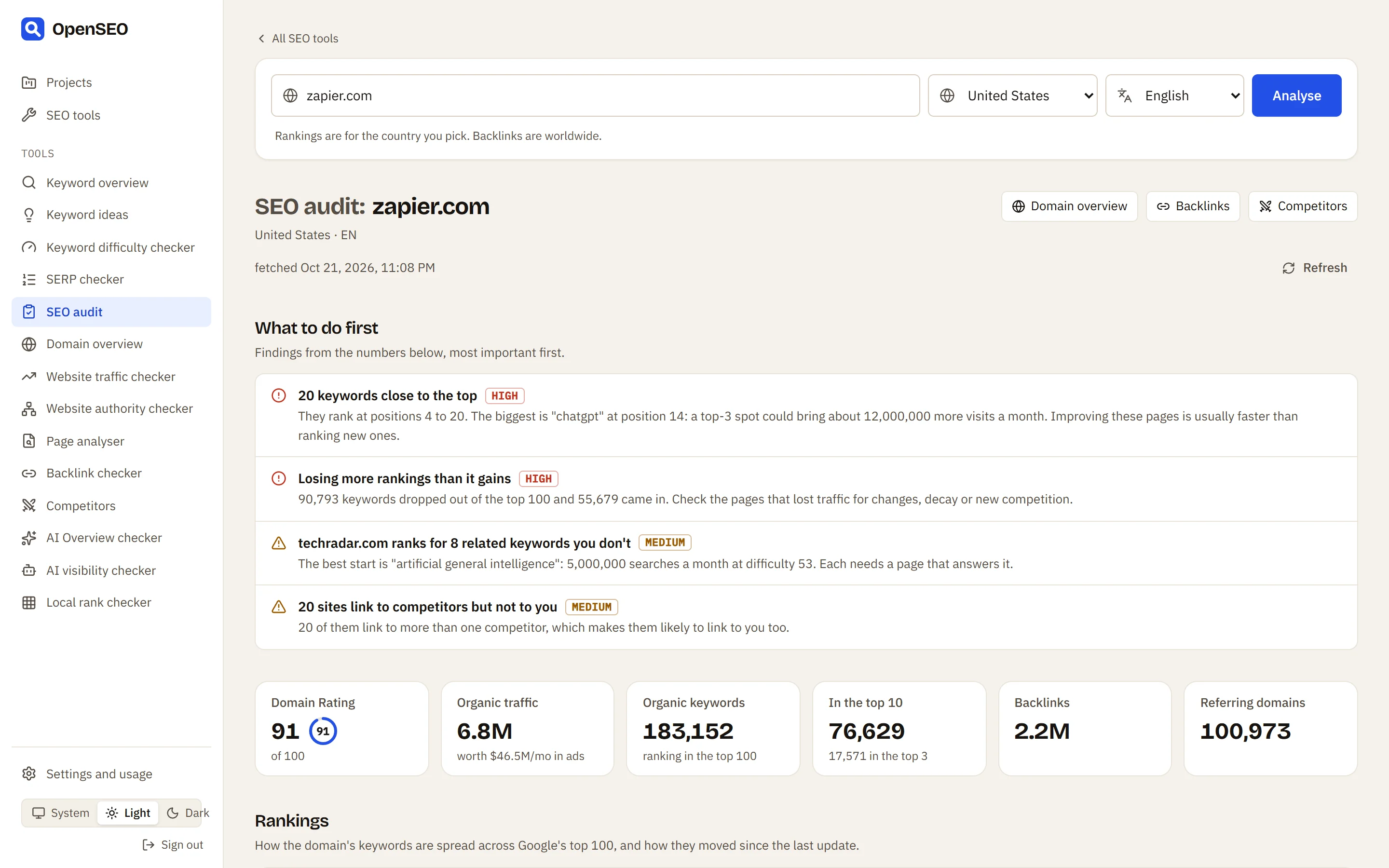Click the Backlink checker link icon
The width and height of the screenshot is (1389, 868).
[29, 473]
